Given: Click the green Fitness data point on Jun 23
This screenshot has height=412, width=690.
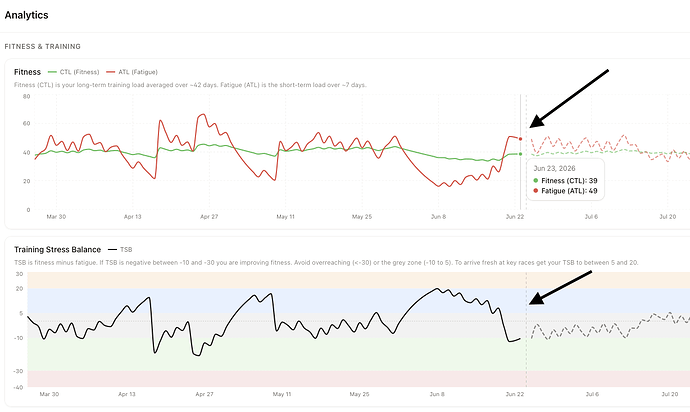Looking at the screenshot, I should 521,154.
